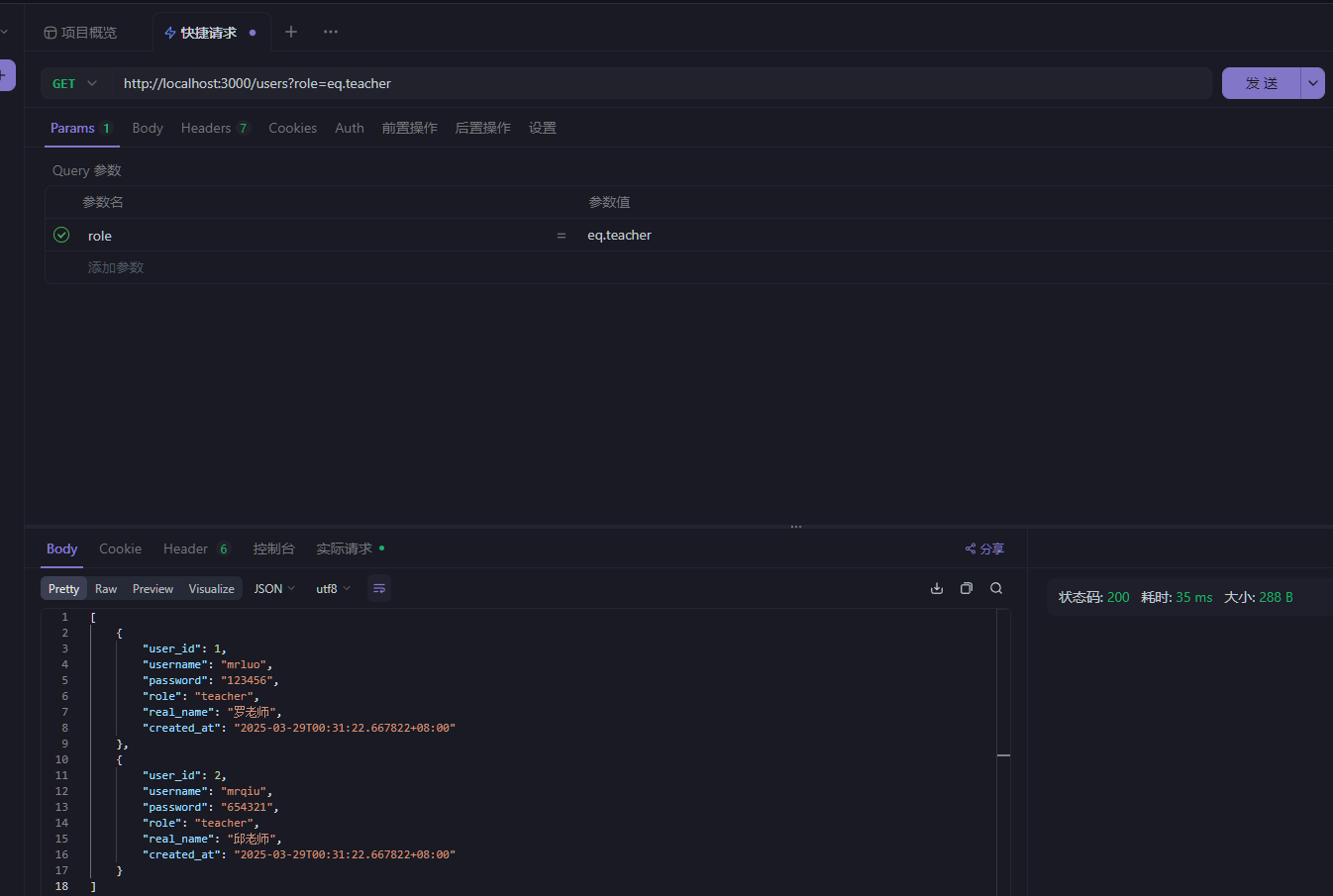Click the Query 参数 section label
The width and height of the screenshot is (1333, 896).
coord(87,170)
